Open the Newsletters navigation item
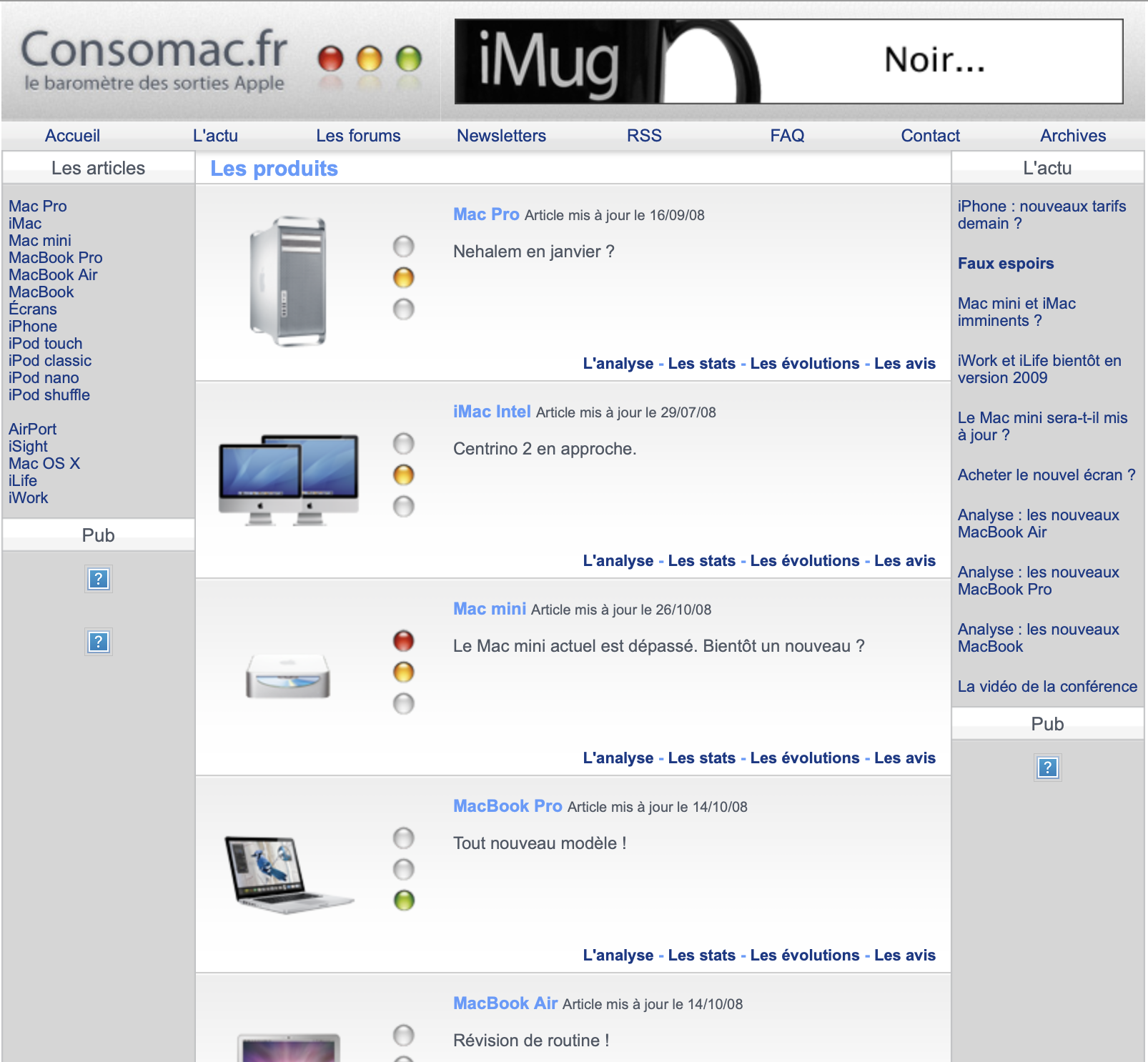The width and height of the screenshot is (1148, 1062). [x=501, y=136]
